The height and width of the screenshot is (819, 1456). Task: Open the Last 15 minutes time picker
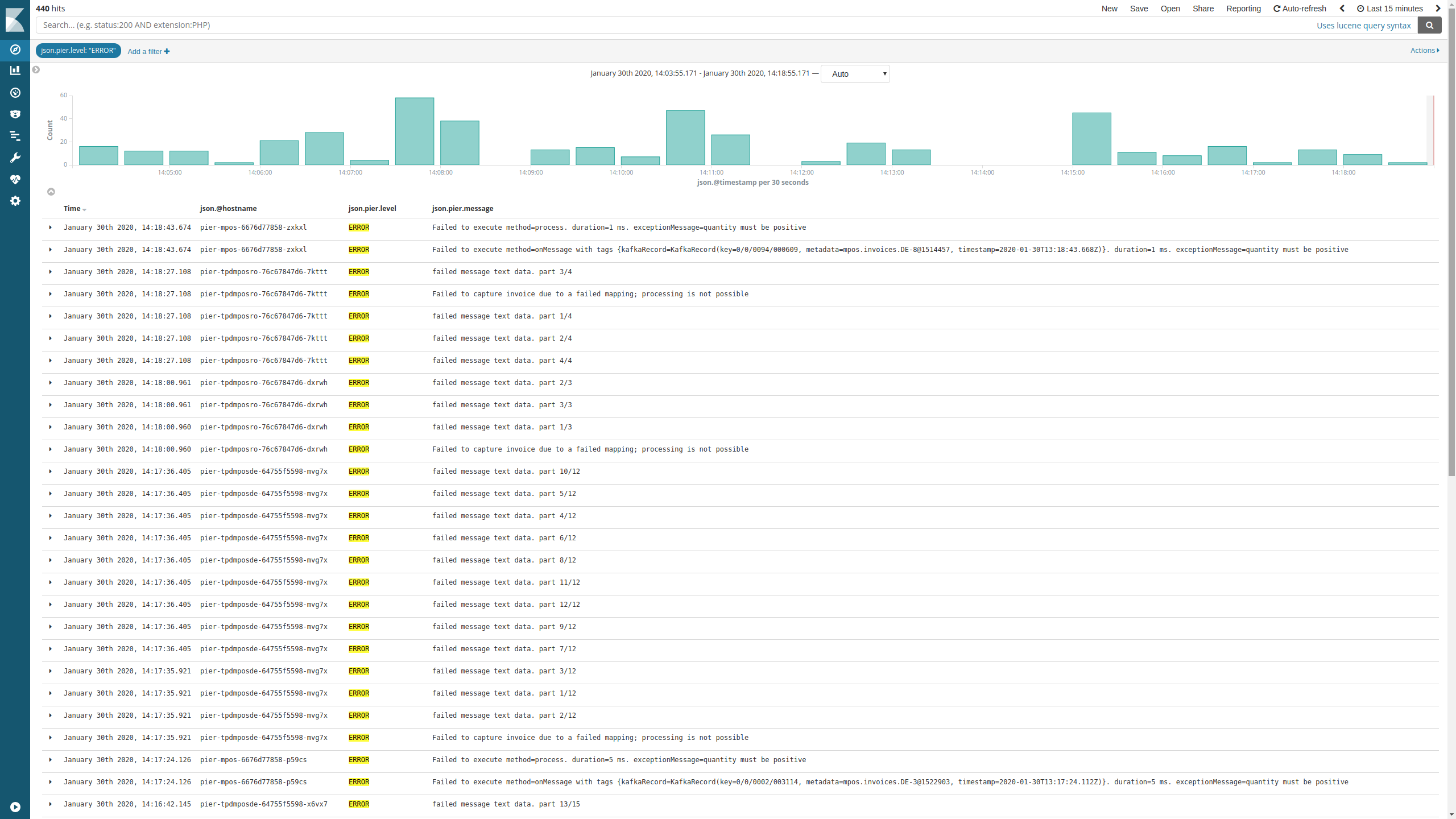1390,8
